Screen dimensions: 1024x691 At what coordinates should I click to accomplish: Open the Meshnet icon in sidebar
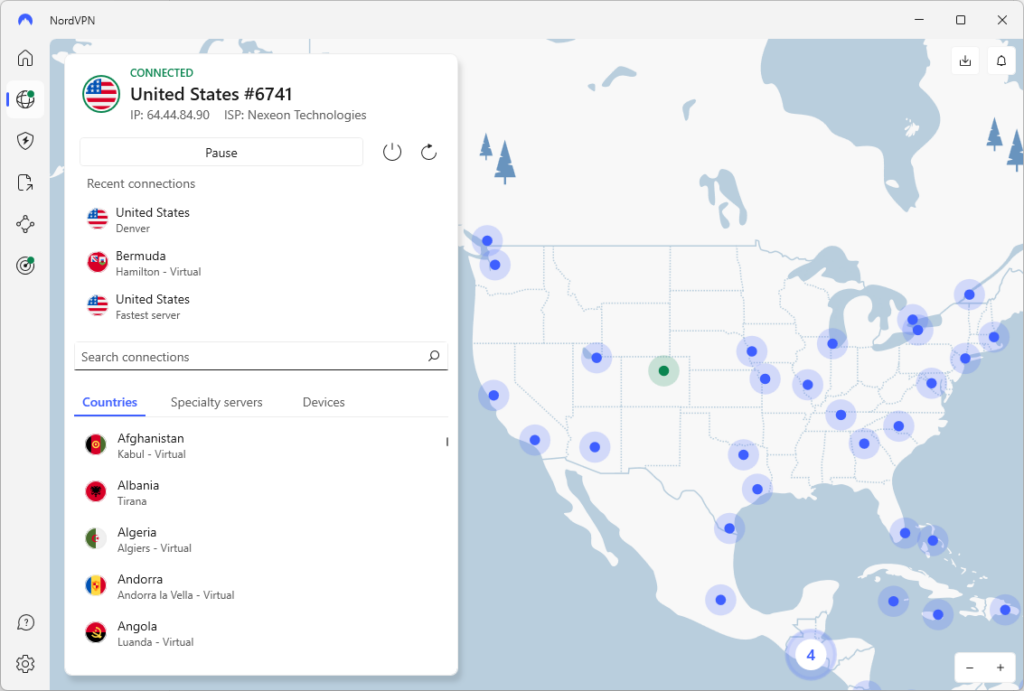coord(25,224)
